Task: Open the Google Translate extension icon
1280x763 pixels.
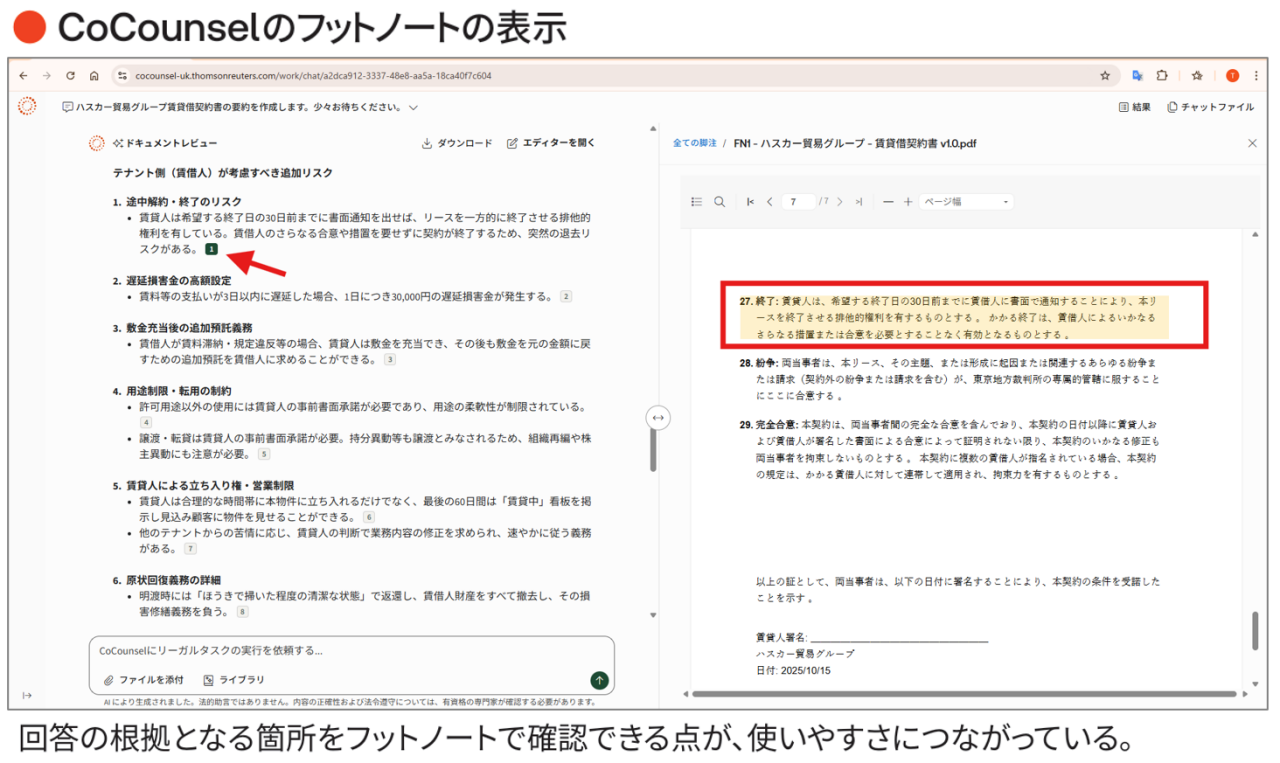Action: point(1137,75)
